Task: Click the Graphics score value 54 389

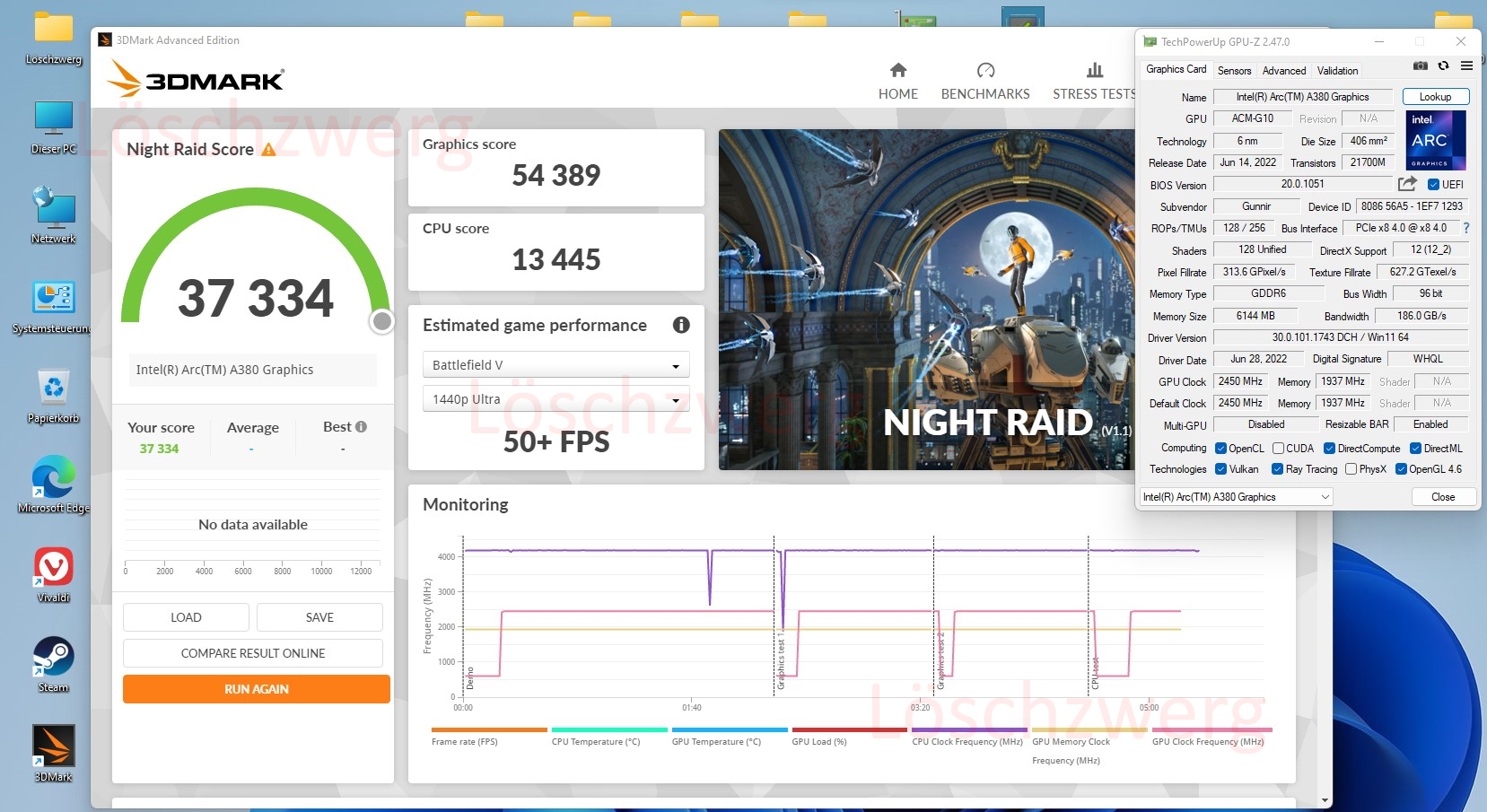Action: pyautogui.click(x=556, y=175)
